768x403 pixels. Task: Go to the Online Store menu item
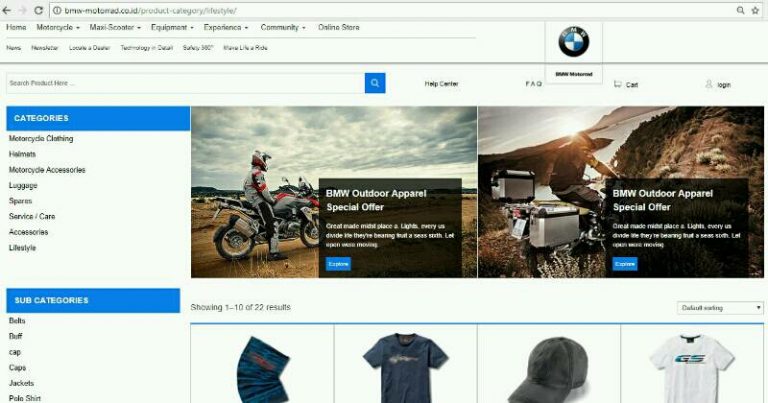click(x=338, y=27)
